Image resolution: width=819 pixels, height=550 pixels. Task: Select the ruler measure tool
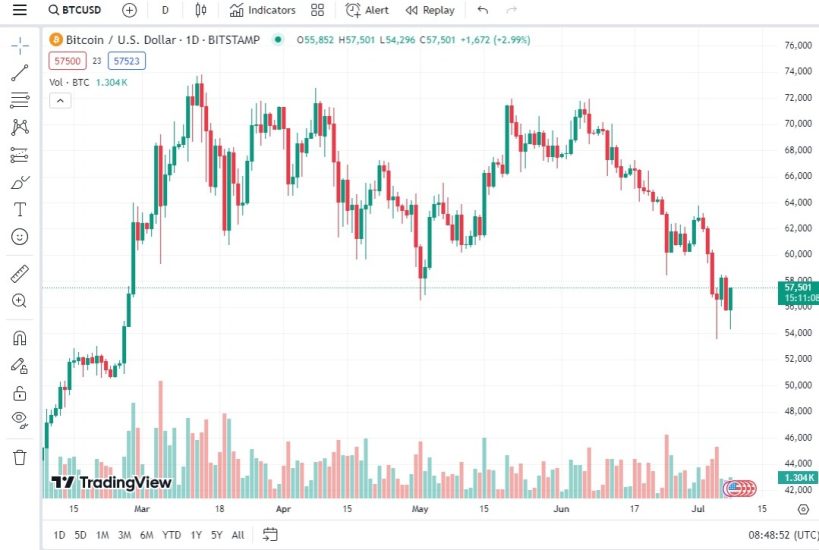click(x=20, y=273)
